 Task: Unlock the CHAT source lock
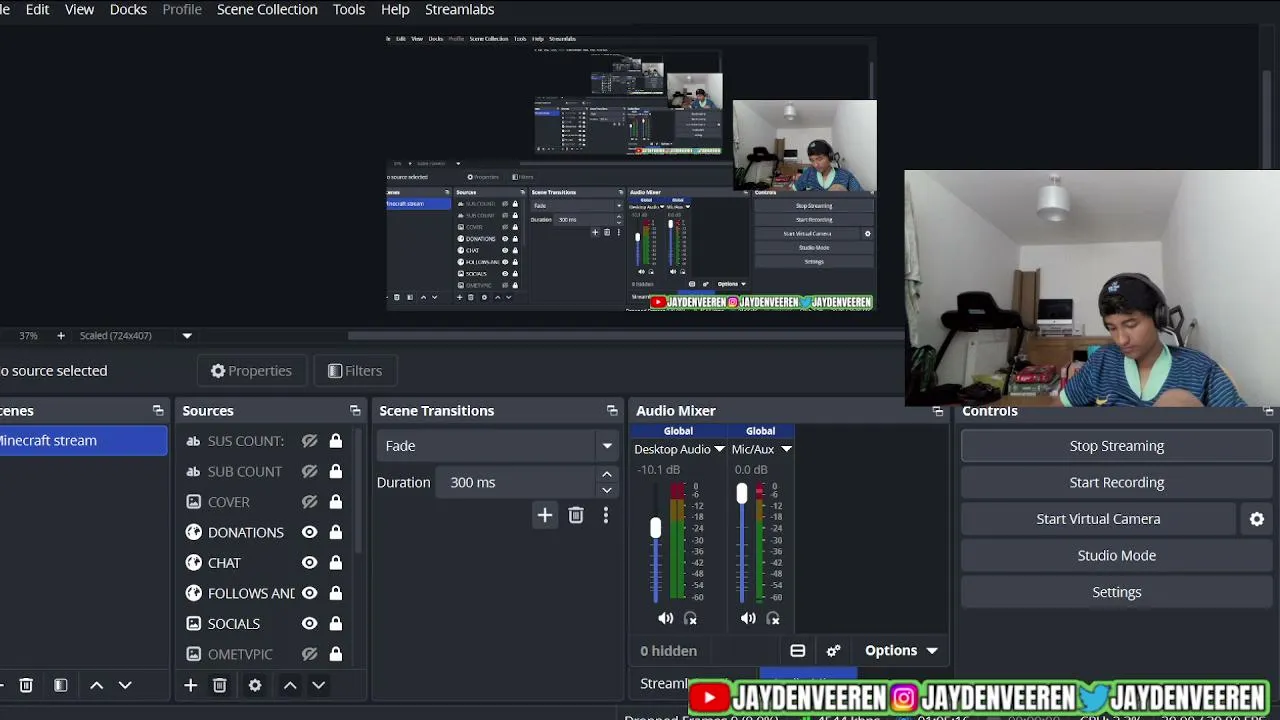point(336,563)
